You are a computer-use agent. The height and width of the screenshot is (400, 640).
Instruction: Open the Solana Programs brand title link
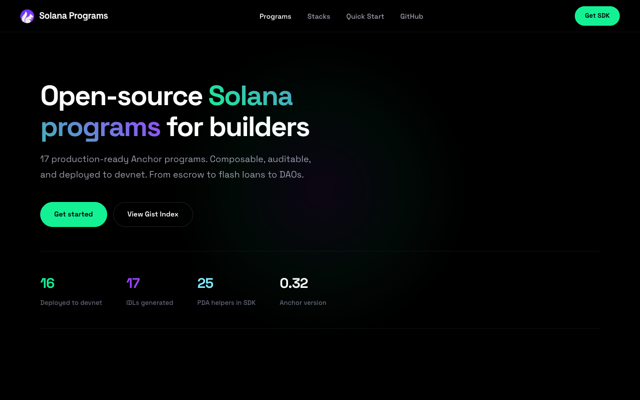73,16
